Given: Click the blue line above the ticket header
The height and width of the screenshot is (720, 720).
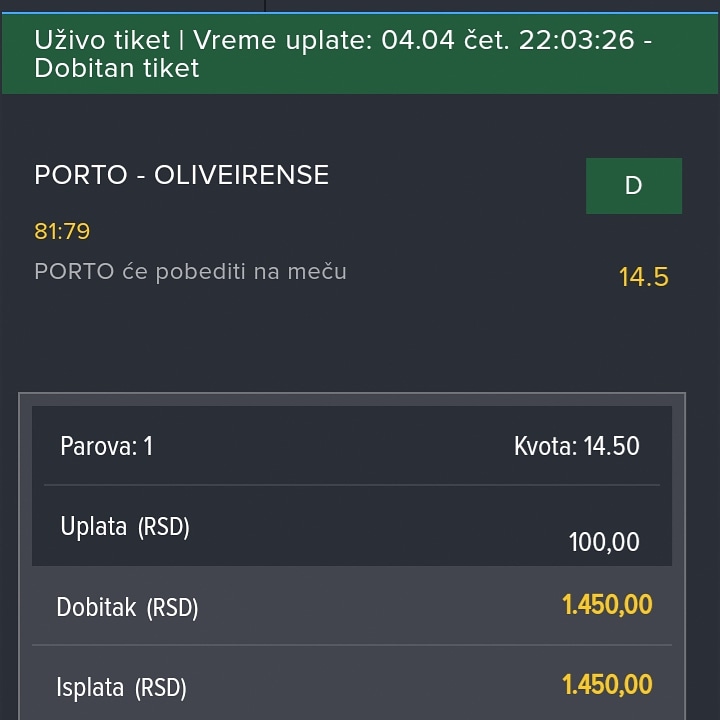Looking at the screenshot, I should [360, 13].
